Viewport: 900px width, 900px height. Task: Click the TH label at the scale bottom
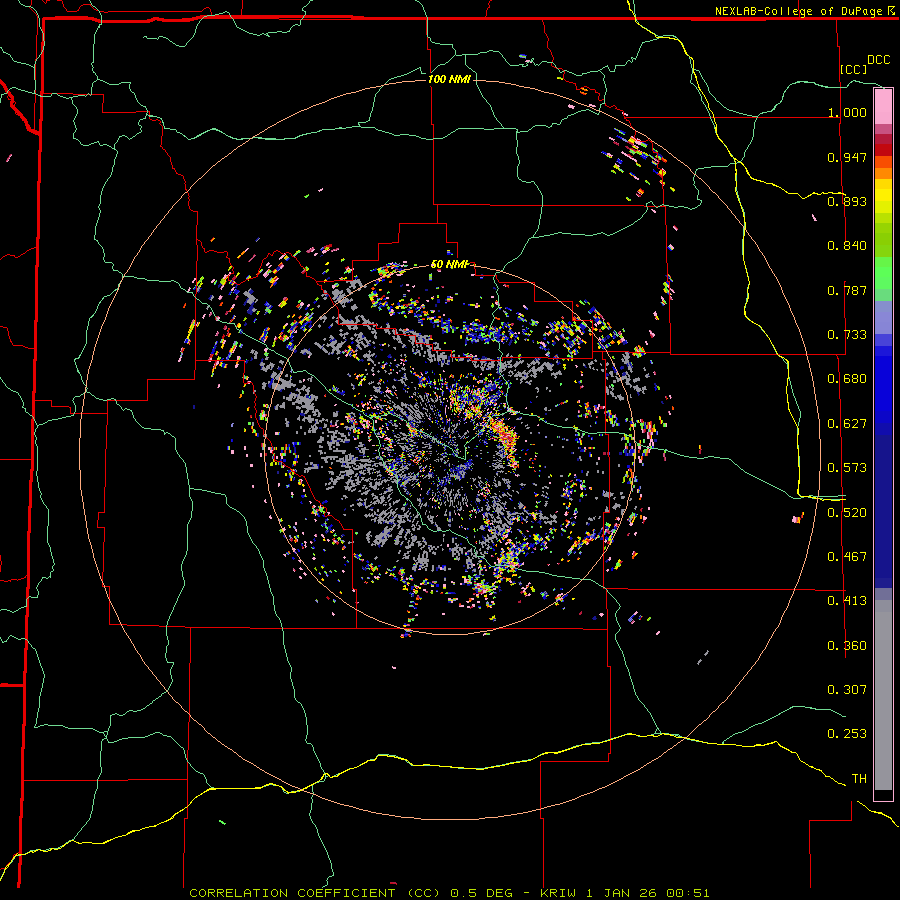(859, 779)
